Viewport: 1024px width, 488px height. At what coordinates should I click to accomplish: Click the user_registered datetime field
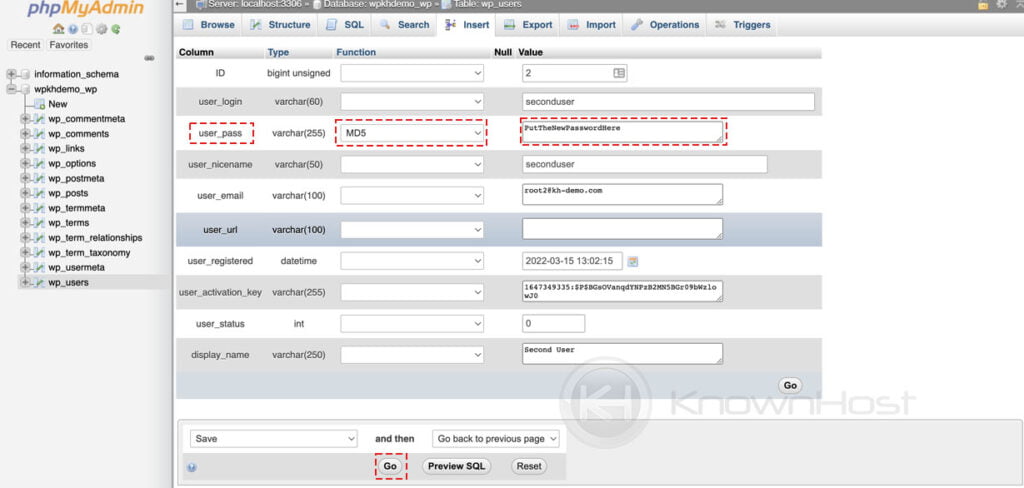point(572,261)
